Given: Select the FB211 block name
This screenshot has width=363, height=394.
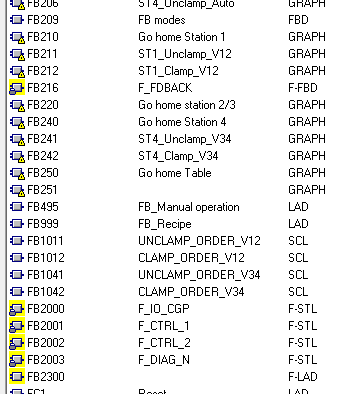Looking at the screenshot, I should [x=42, y=54].
